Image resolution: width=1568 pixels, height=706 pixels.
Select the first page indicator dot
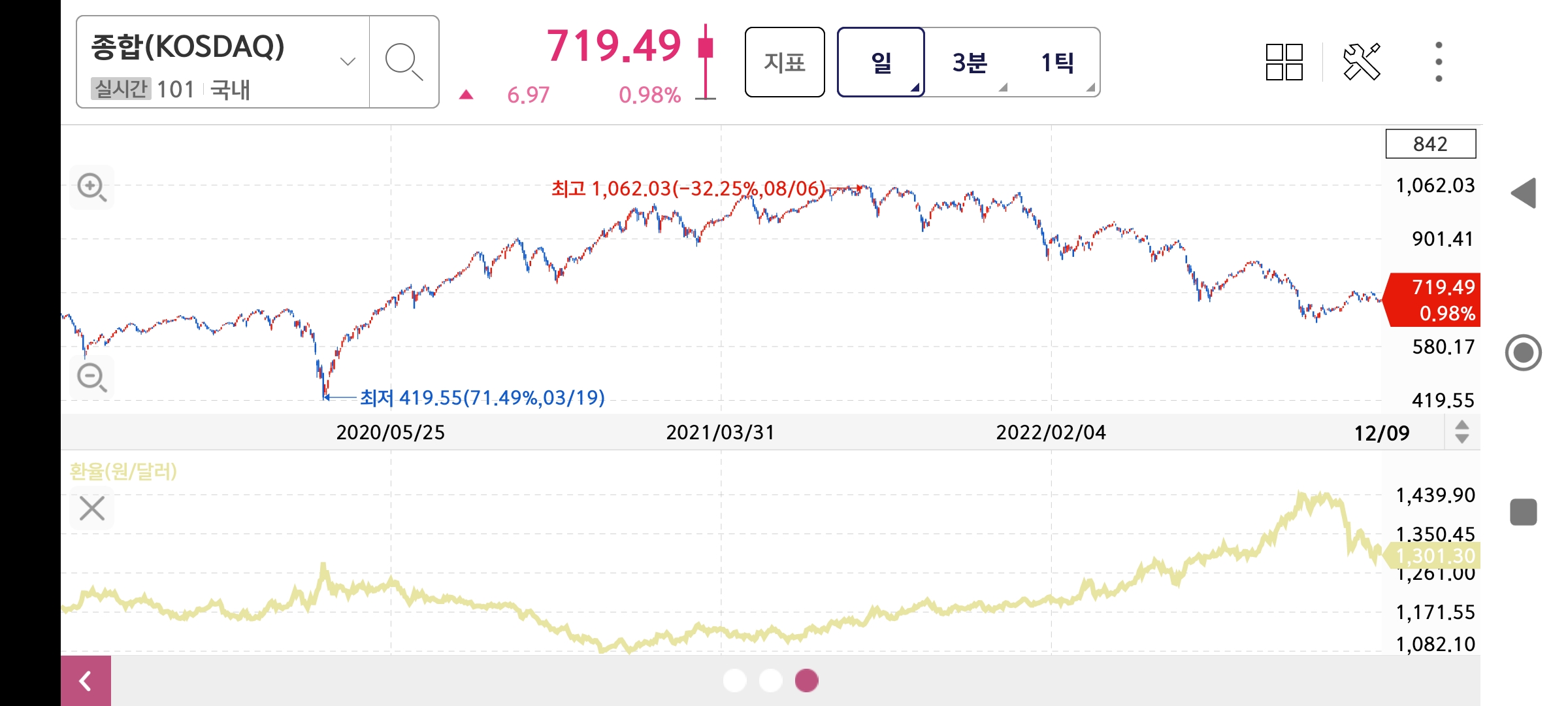point(735,681)
